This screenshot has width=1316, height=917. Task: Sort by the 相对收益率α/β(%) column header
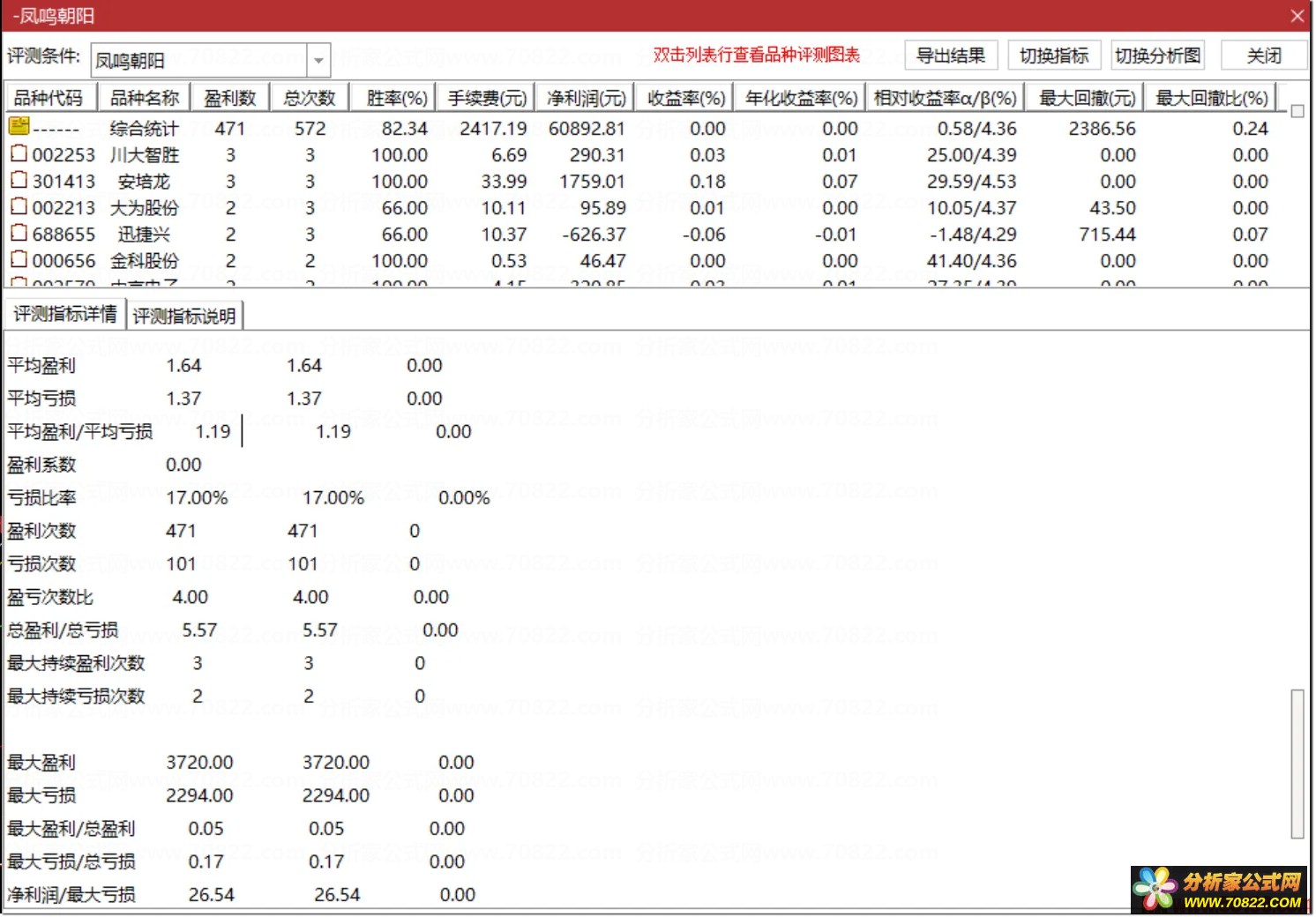946,97
